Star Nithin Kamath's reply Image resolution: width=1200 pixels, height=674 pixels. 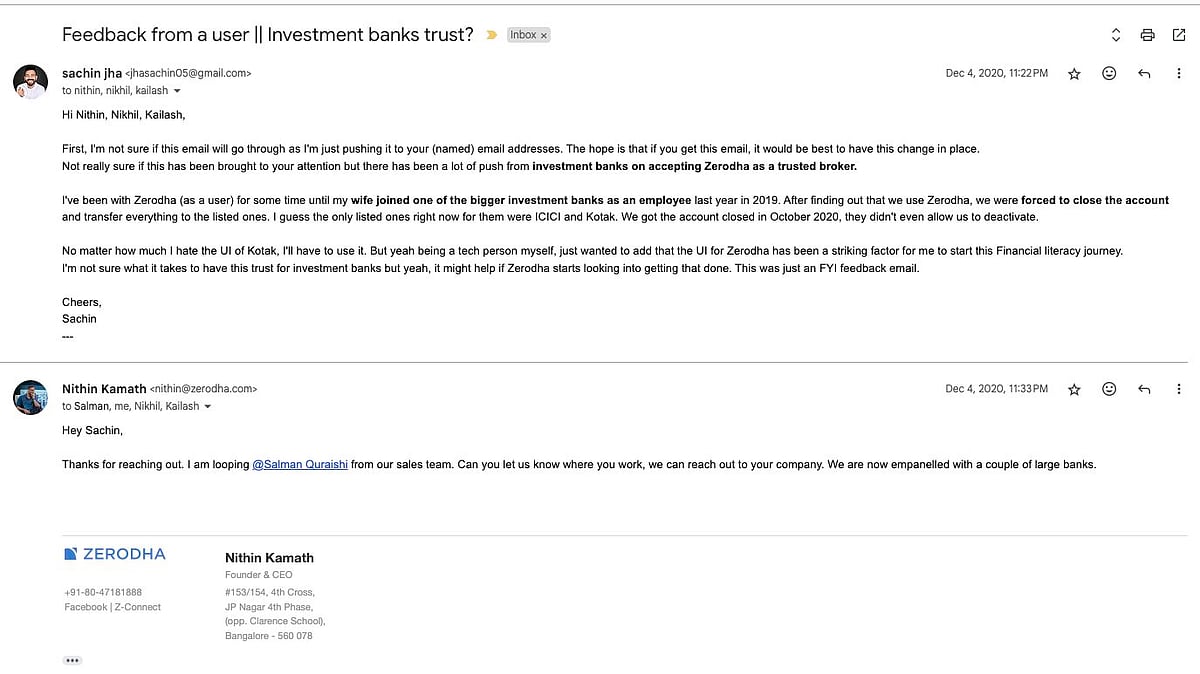(x=1074, y=389)
